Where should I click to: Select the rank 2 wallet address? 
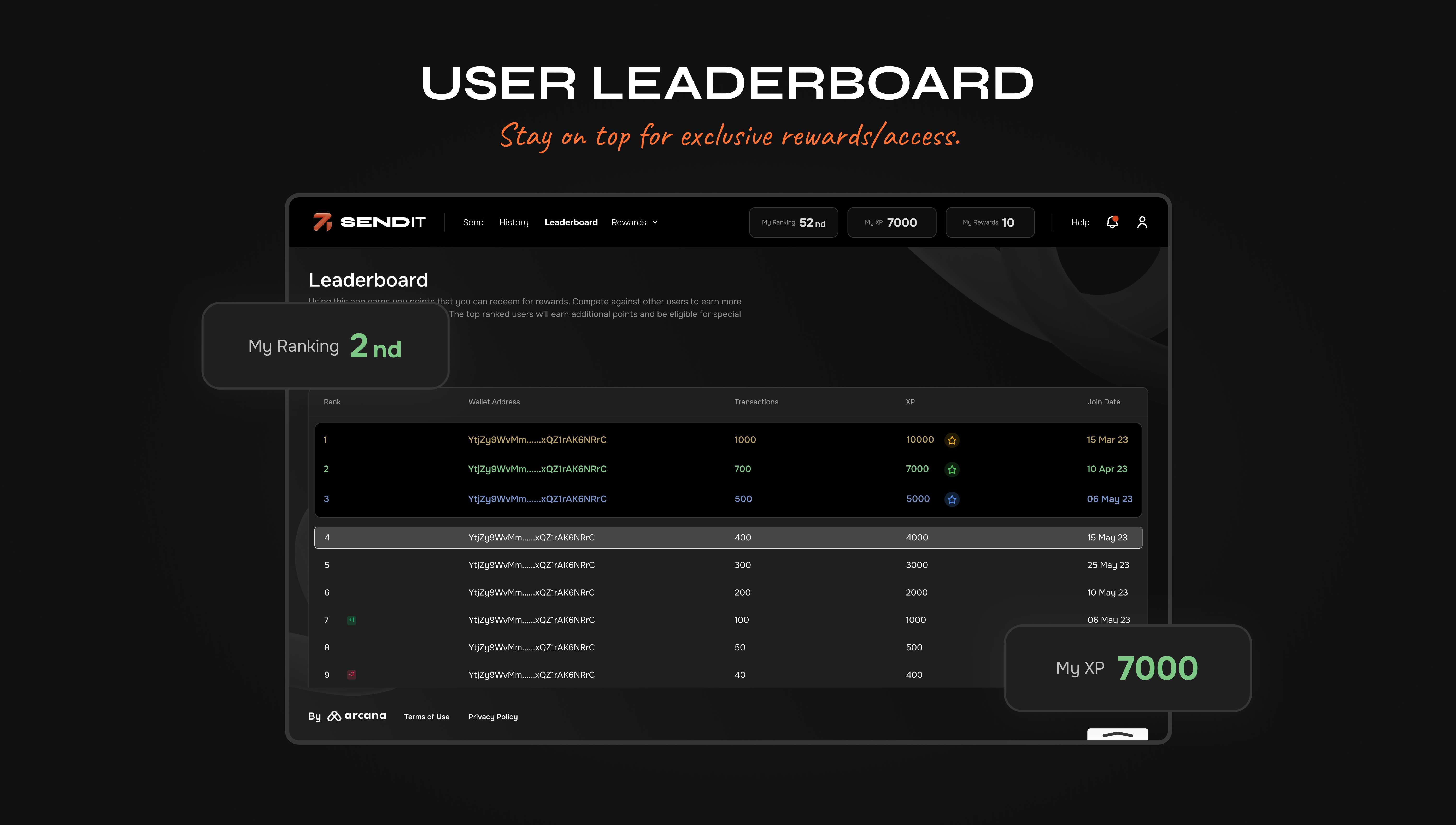[x=537, y=469]
